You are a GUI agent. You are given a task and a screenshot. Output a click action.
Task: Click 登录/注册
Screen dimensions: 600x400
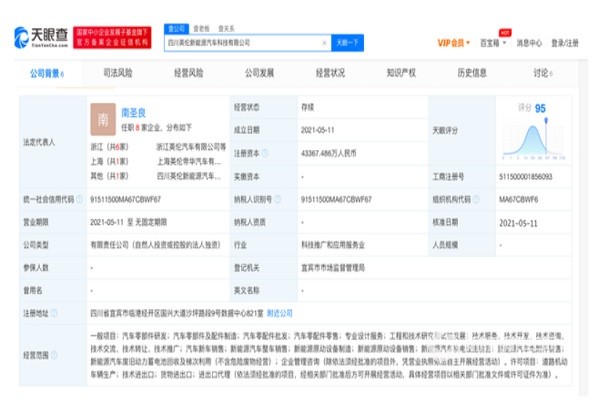565,43
